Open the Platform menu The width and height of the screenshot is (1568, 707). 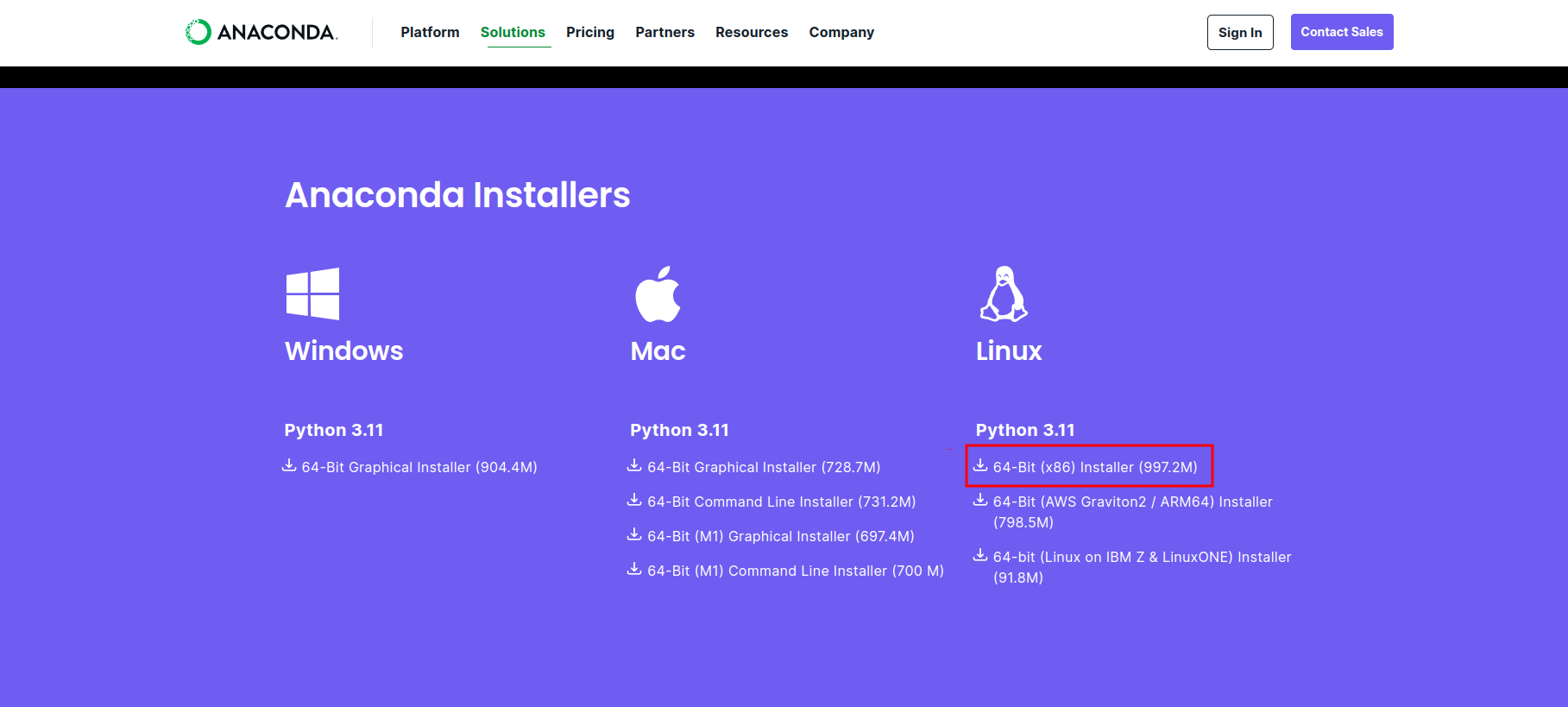point(430,32)
